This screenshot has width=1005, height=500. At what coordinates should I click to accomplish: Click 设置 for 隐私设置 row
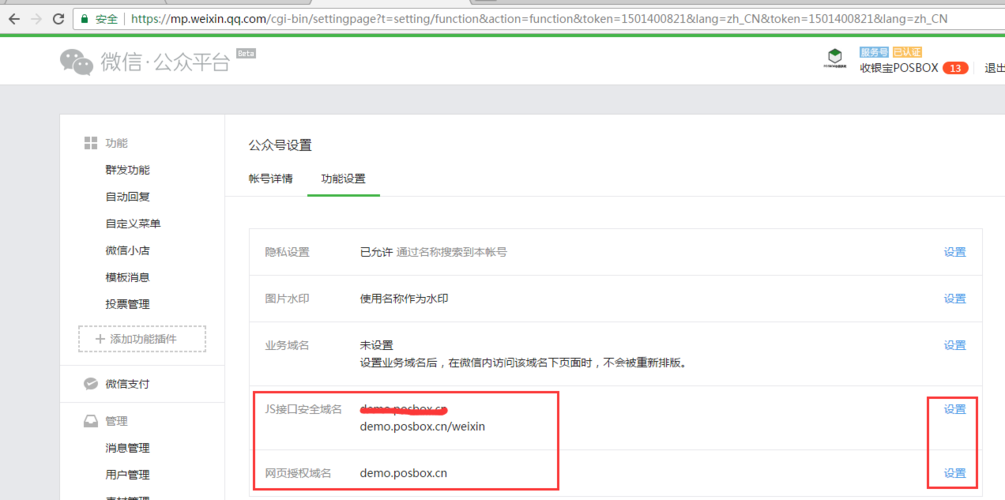click(x=954, y=253)
